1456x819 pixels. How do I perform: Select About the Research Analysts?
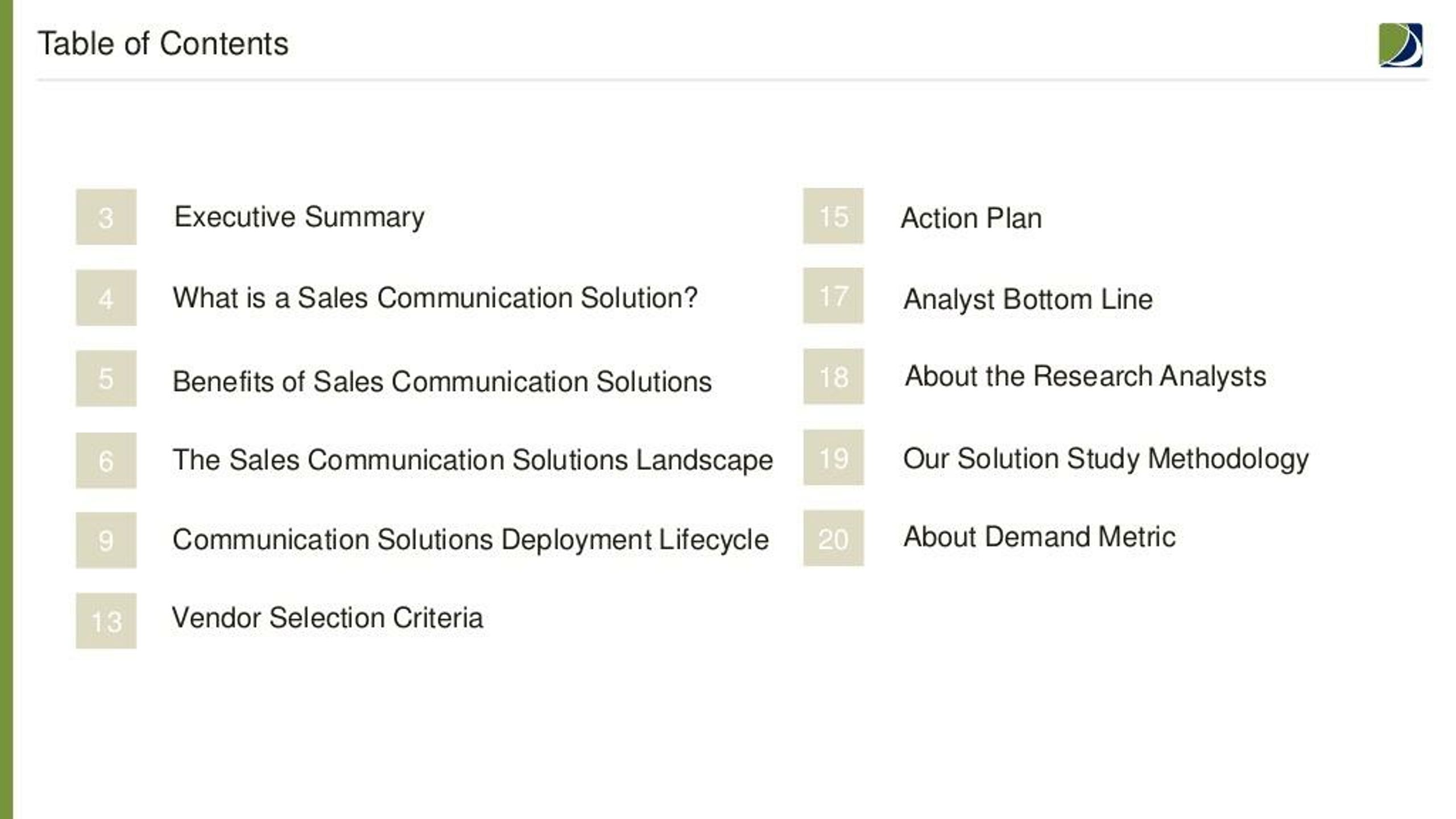coord(1085,377)
